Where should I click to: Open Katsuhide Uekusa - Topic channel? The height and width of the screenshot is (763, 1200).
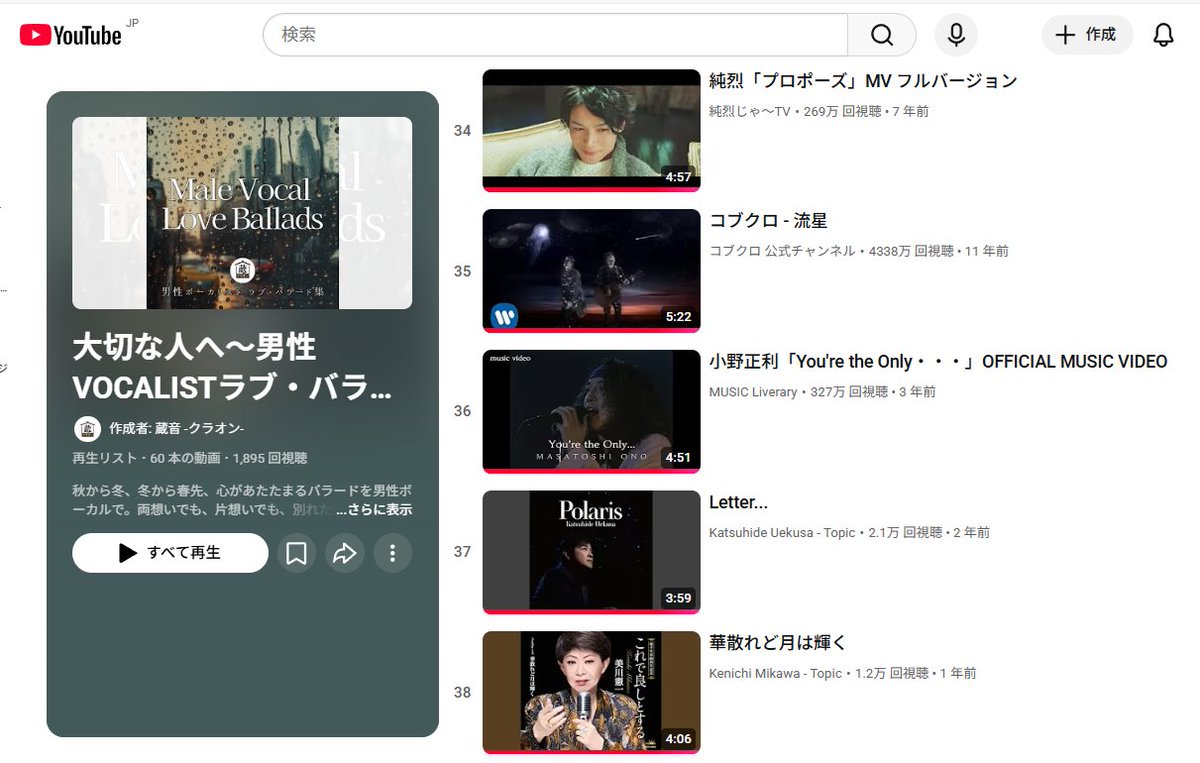(782, 533)
